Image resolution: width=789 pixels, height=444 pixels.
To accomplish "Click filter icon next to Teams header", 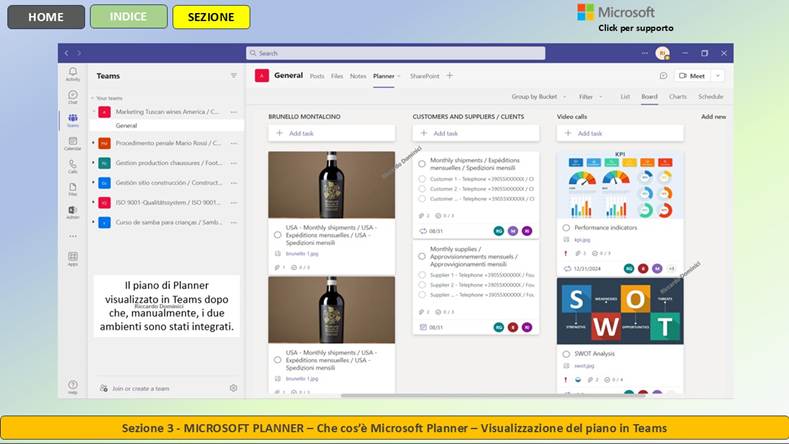I will pos(233,76).
